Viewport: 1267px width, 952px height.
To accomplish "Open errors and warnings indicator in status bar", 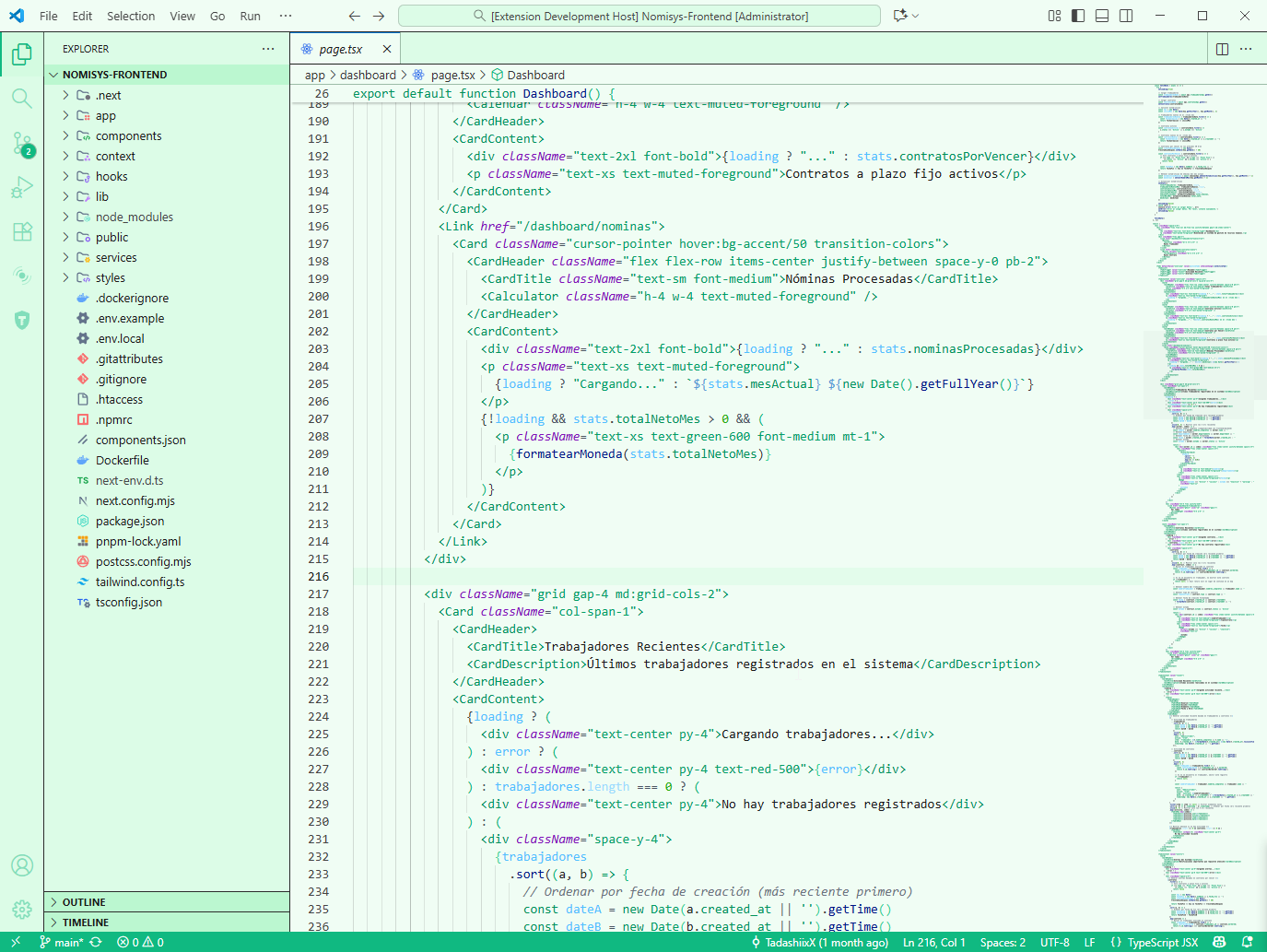I will pyautogui.click(x=140, y=942).
